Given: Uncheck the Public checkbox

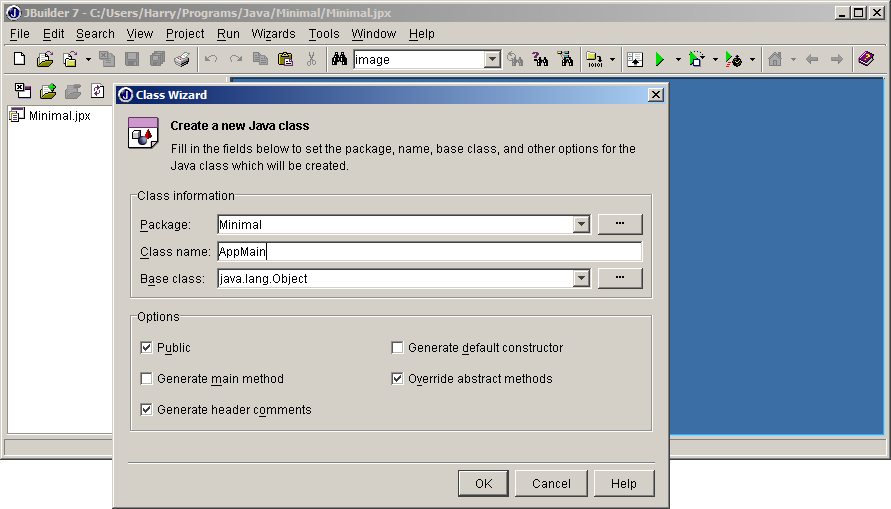Looking at the screenshot, I should 147,348.
